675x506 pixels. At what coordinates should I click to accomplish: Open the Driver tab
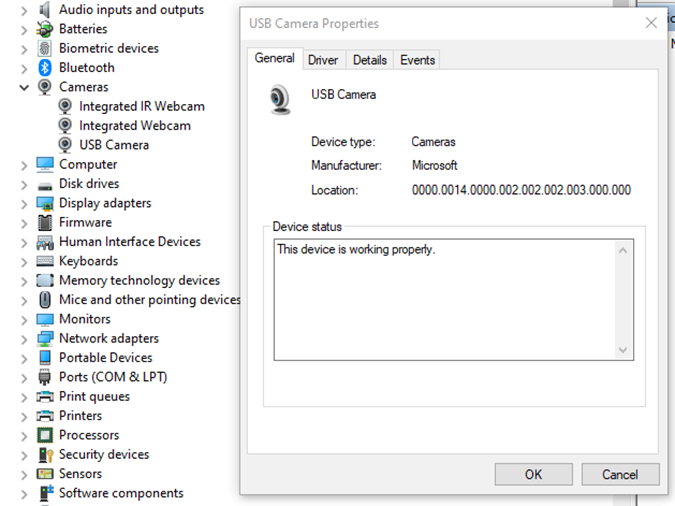[x=323, y=60]
